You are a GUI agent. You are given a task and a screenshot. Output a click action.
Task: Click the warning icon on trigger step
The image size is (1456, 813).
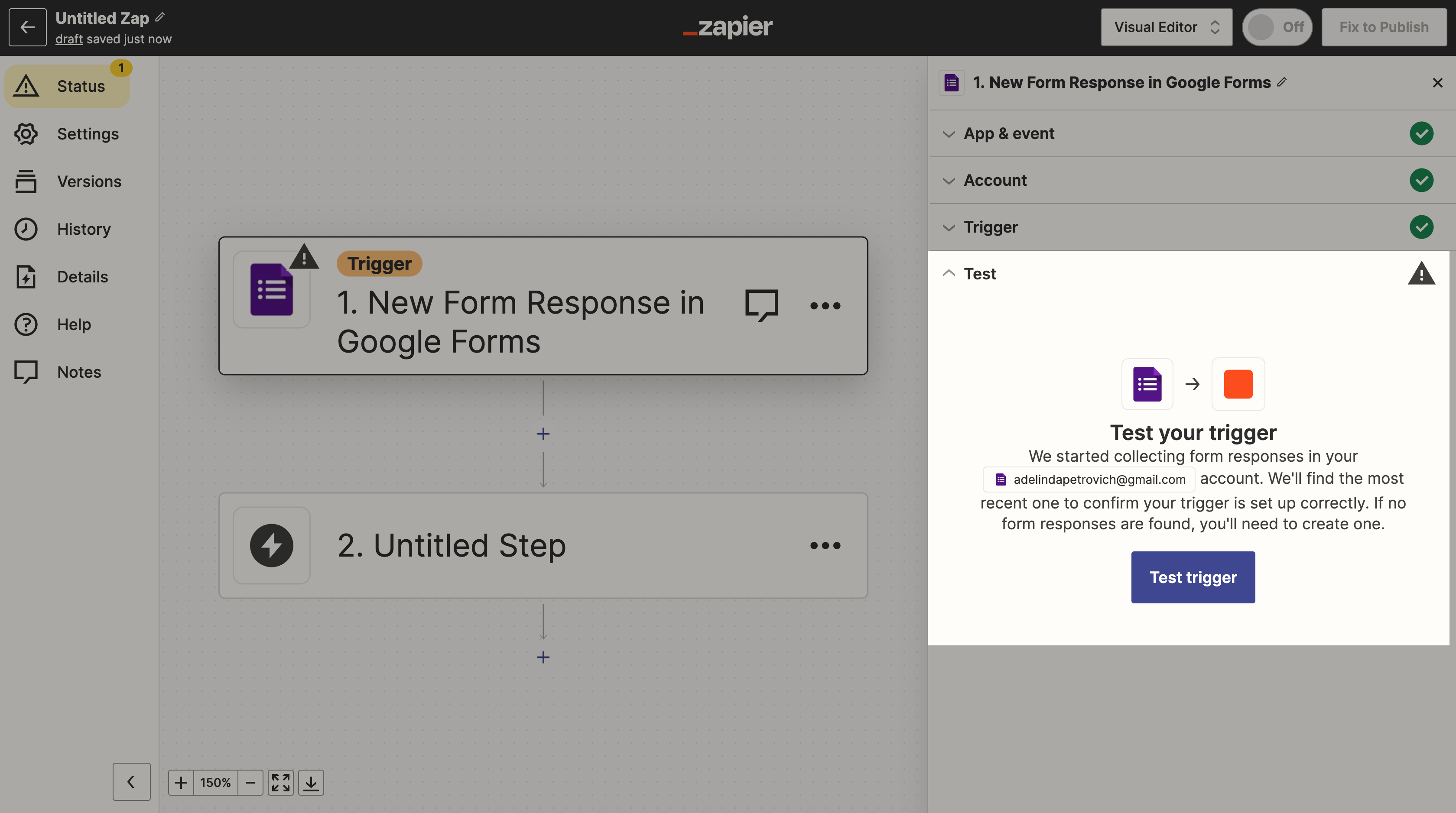304,256
